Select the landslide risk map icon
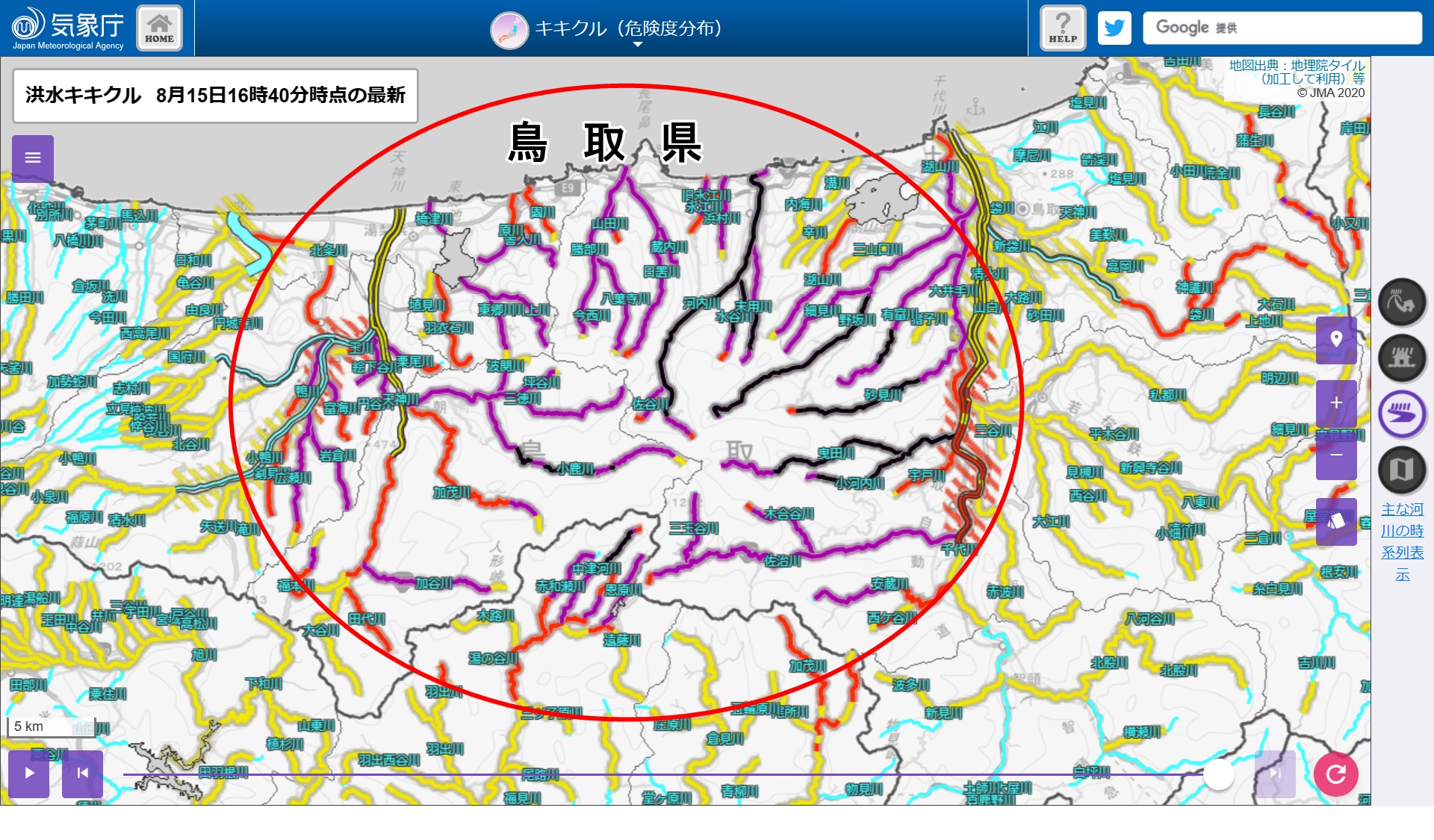 pyautogui.click(x=1402, y=302)
